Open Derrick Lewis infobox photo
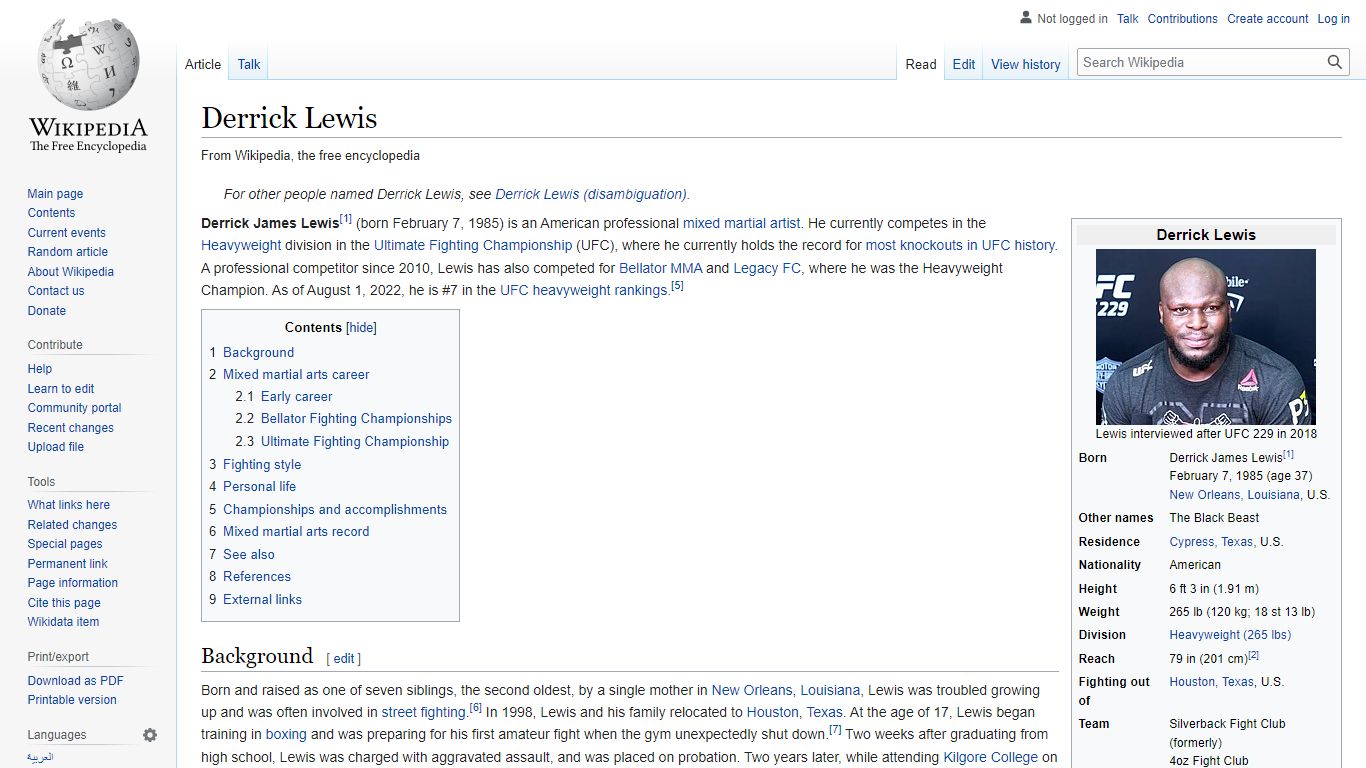 (x=1206, y=337)
